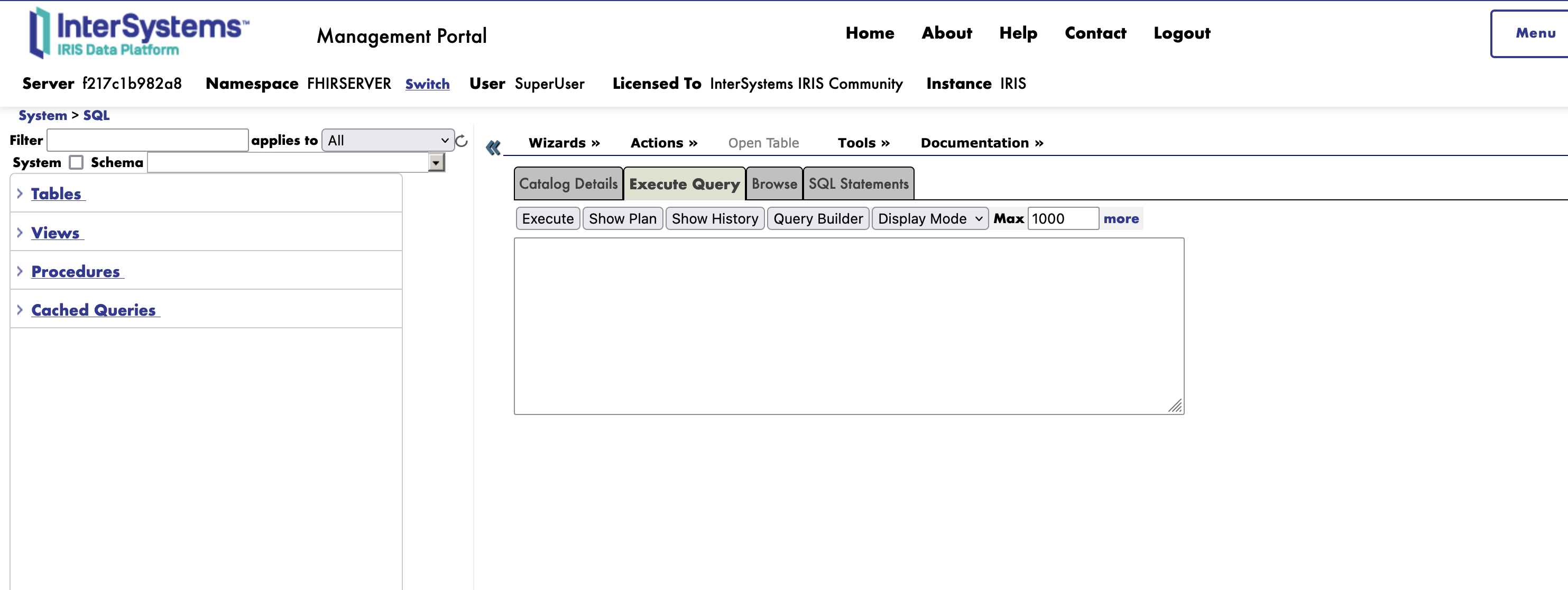Switch to the SQL Statements tab
The height and width of the screenshot is (590, 1568).
[x=857, y=184]
